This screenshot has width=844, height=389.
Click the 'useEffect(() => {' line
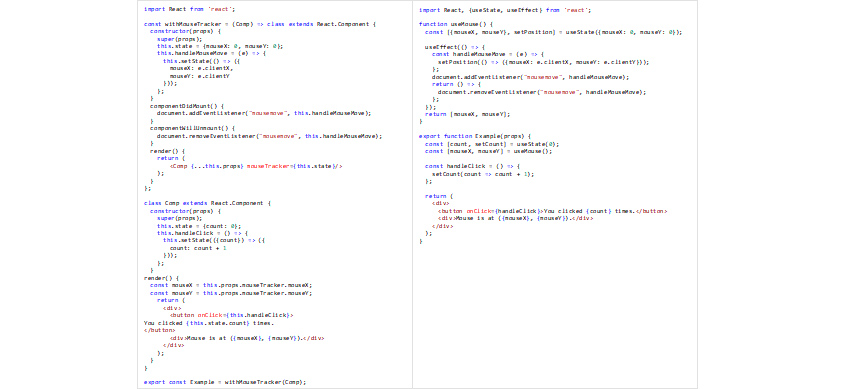tap(455, 47)
